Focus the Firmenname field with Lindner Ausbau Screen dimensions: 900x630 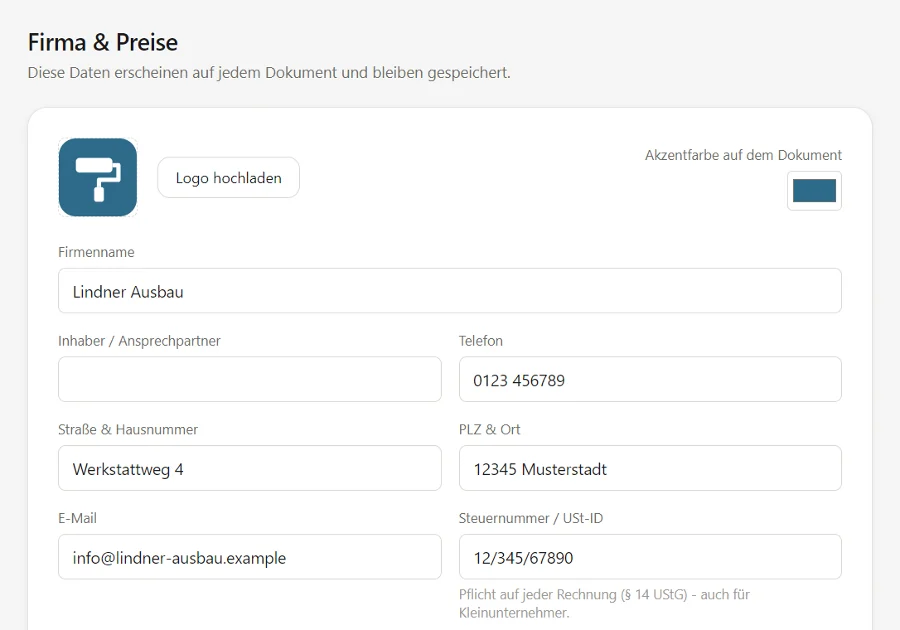coord(449,291)
